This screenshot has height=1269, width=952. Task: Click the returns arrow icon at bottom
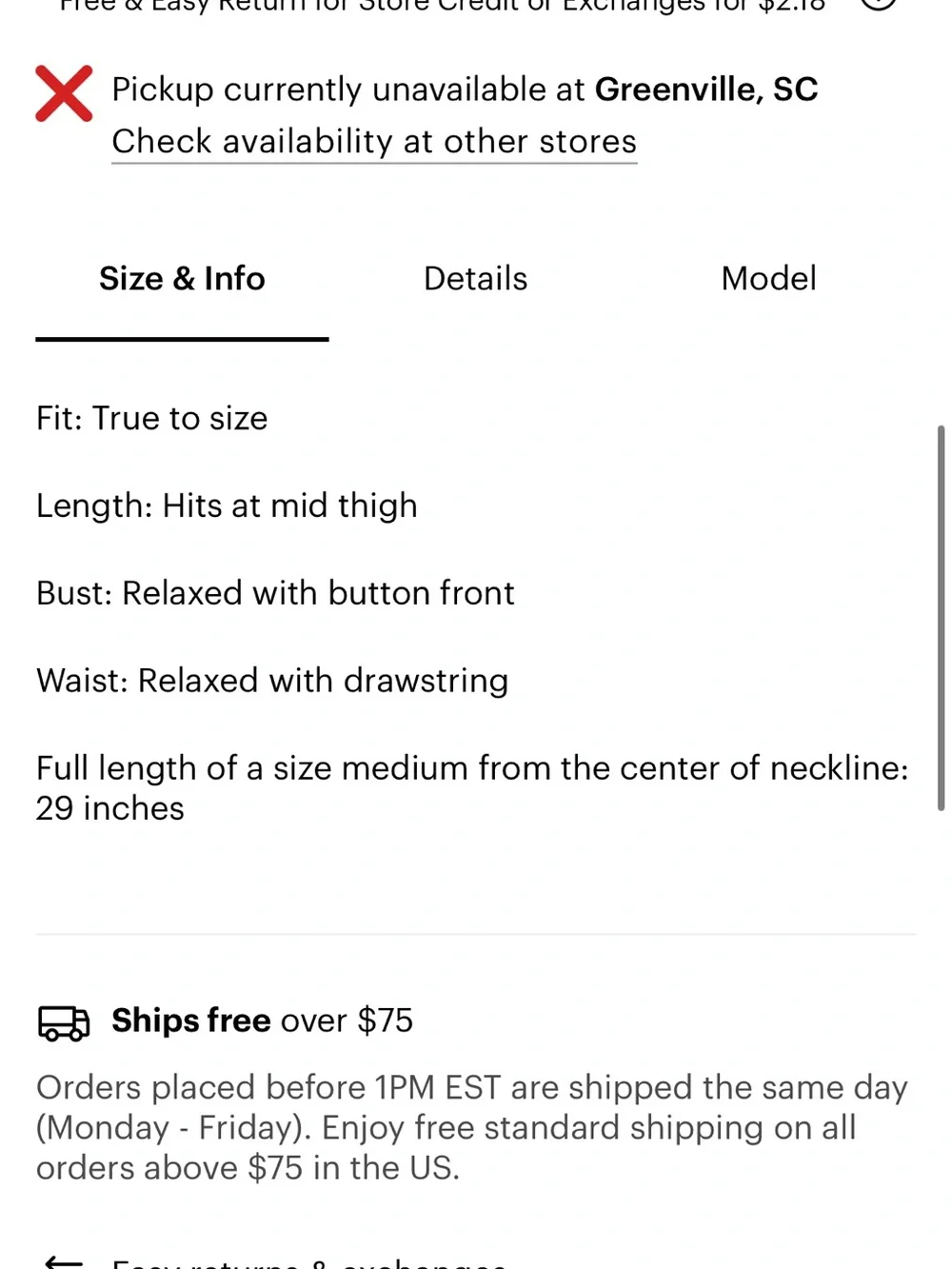[63, 1263]
